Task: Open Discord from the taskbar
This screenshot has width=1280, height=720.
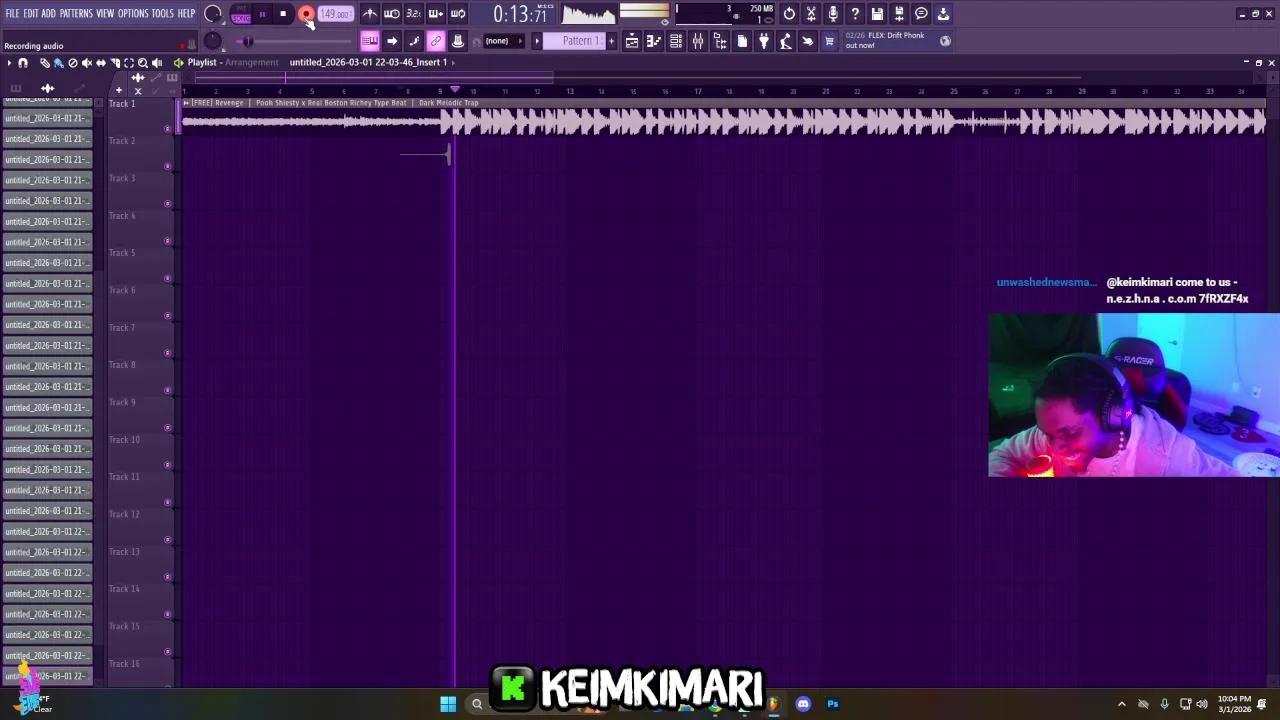Action: tap(803, 704)
